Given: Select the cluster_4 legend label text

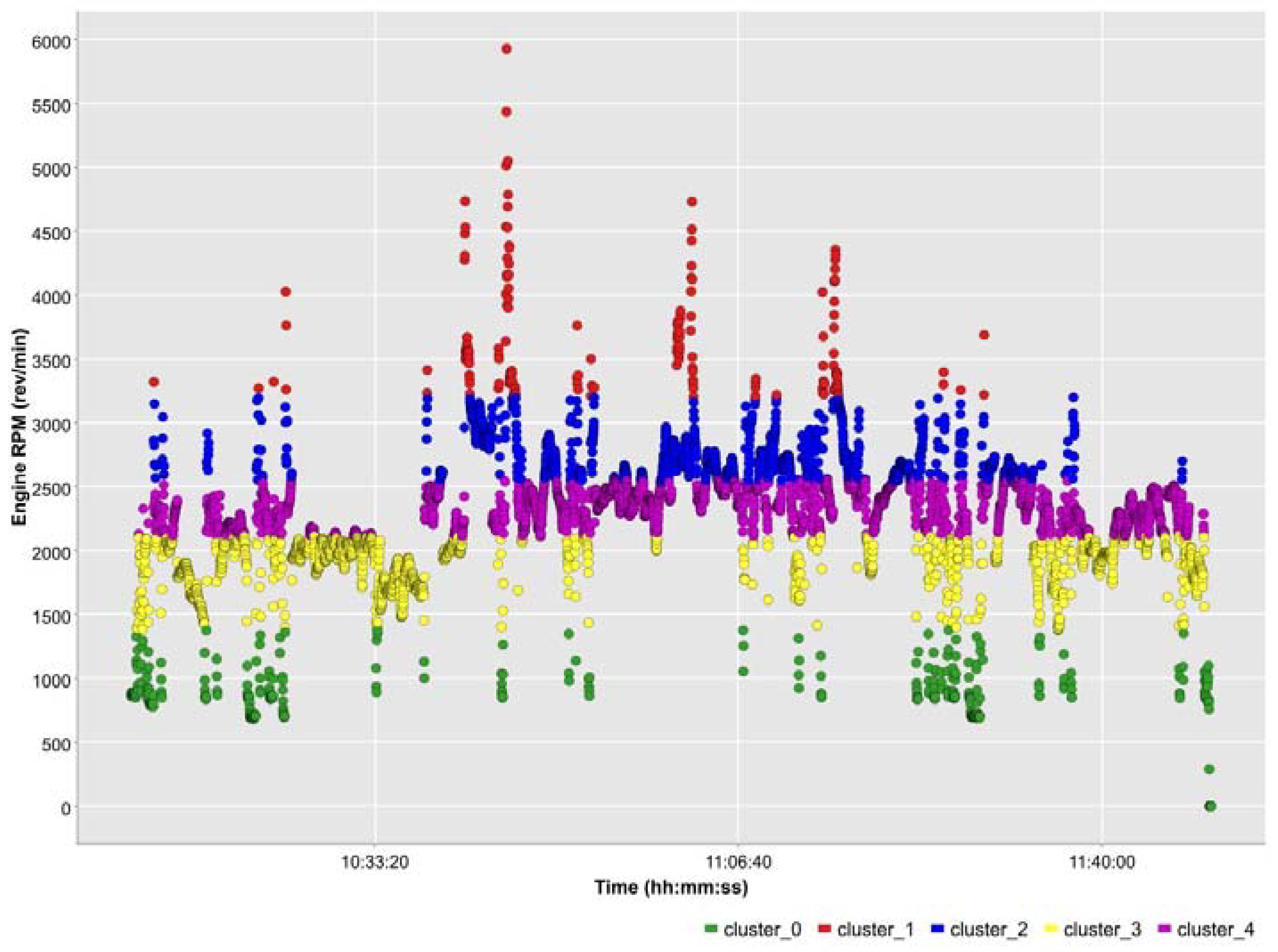Looking at the screenshot, I should point(1215,930).
